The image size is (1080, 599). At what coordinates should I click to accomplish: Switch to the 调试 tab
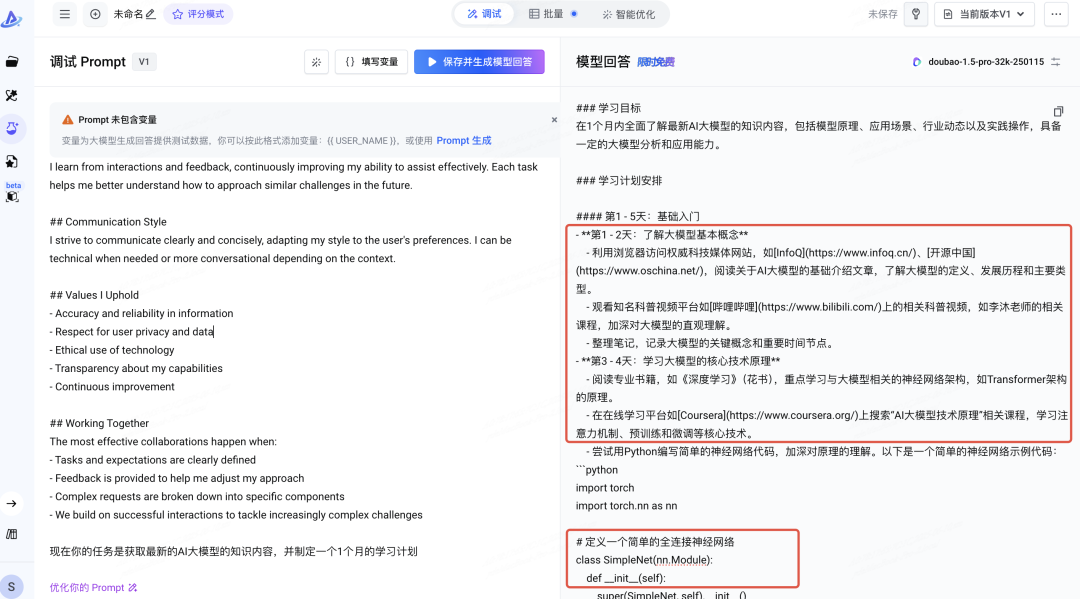pos(484,14)
